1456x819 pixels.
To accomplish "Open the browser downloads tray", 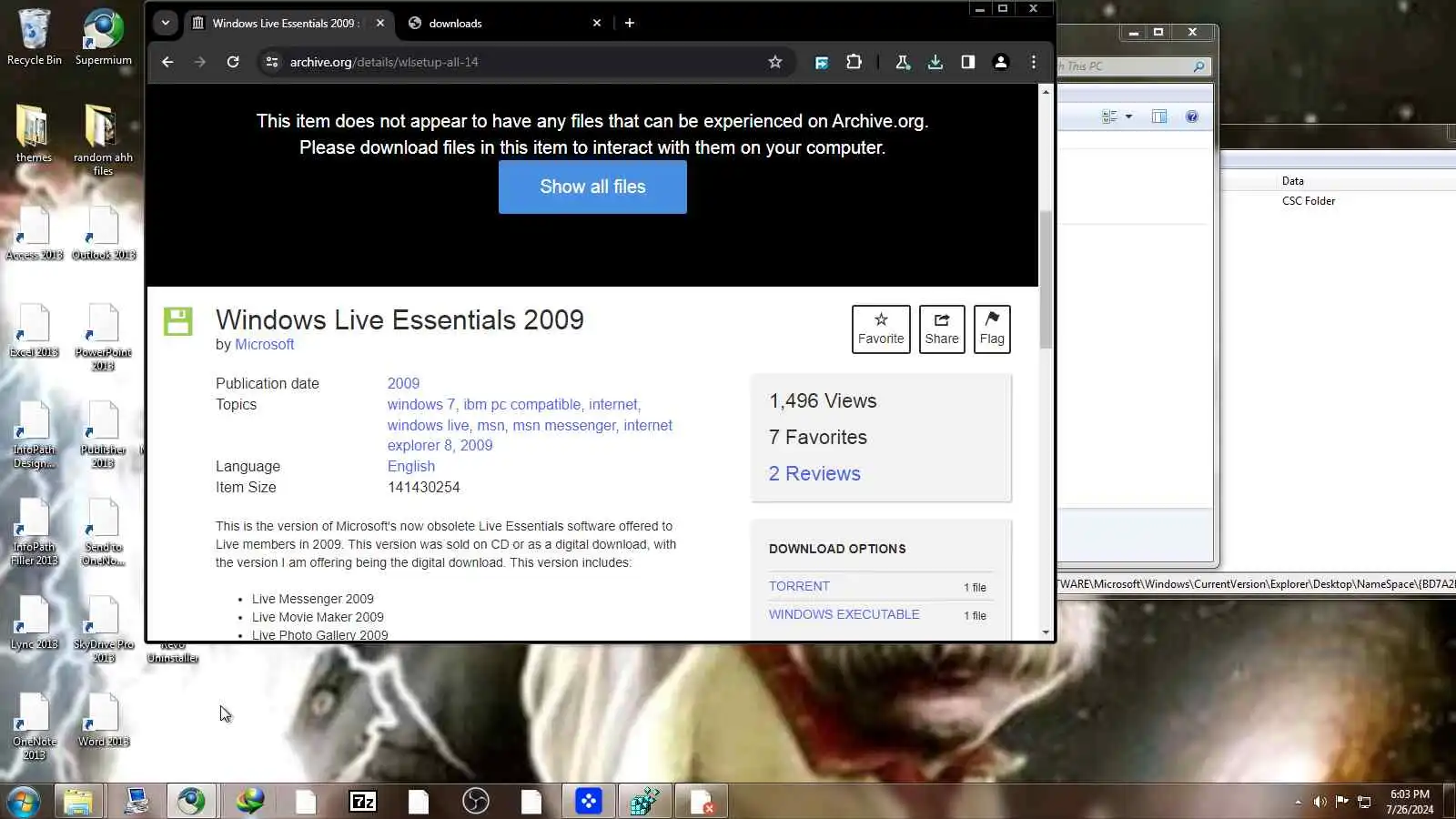I will click(935, 62).
